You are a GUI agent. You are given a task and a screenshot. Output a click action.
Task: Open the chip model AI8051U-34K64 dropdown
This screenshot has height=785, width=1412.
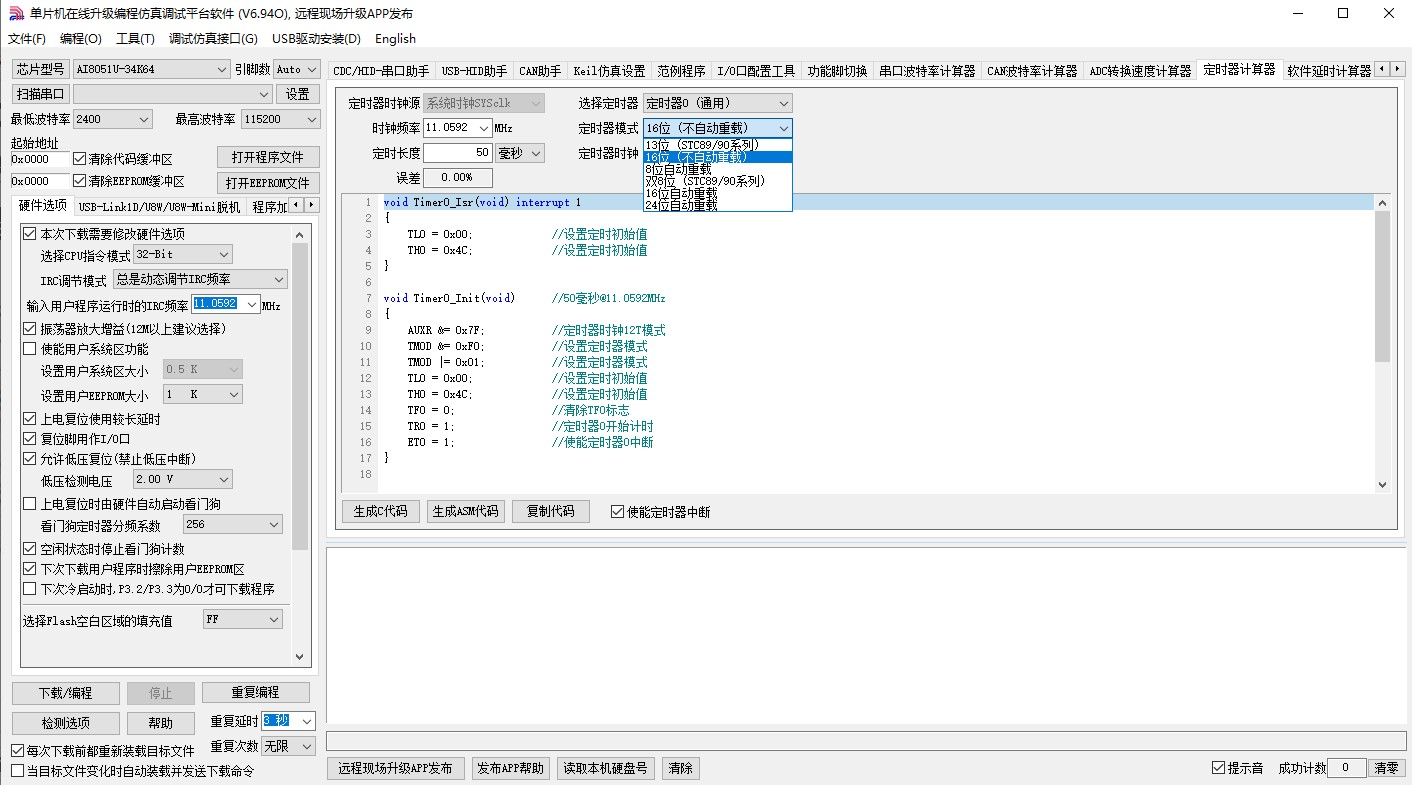(152, 69)
